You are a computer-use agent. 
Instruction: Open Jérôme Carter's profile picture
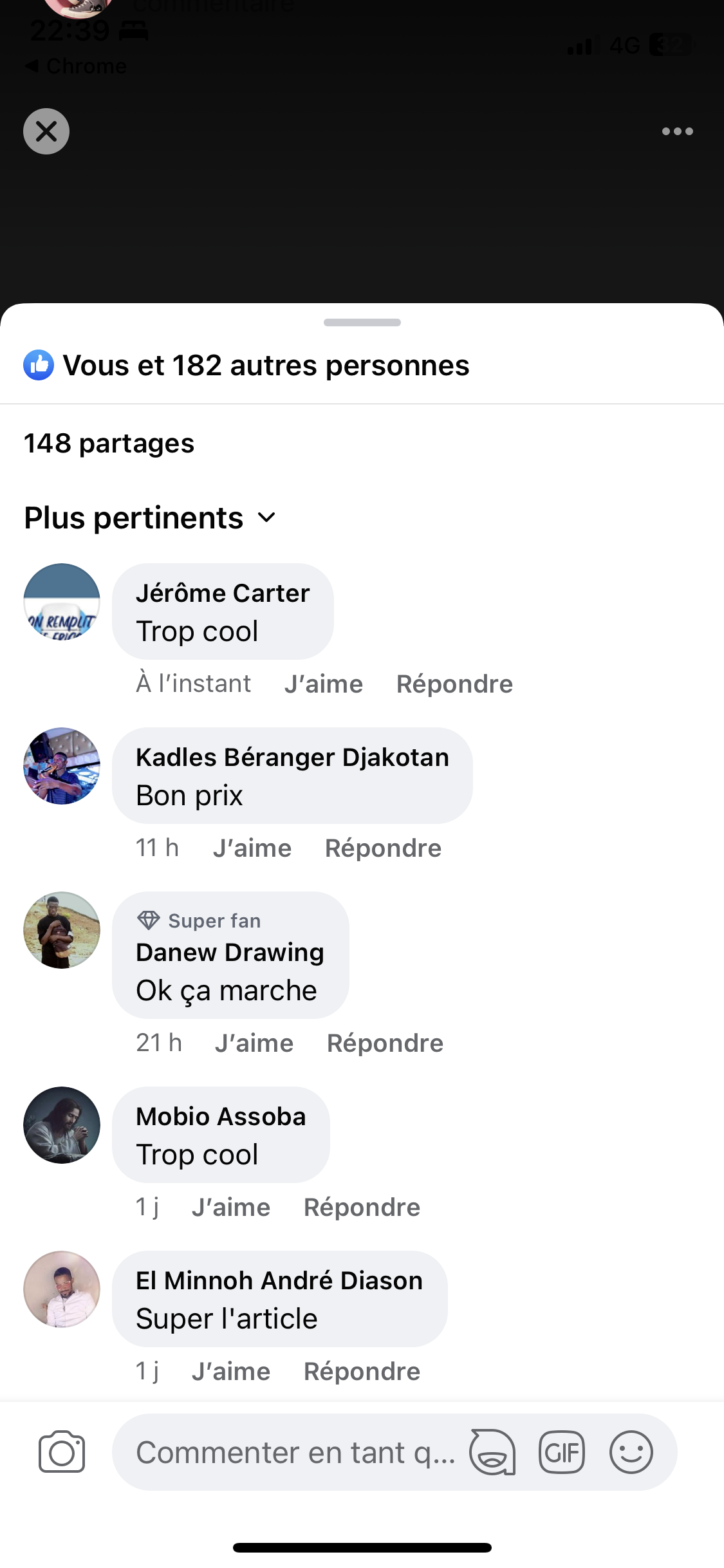pyautogui.click(x=62, y=602)
